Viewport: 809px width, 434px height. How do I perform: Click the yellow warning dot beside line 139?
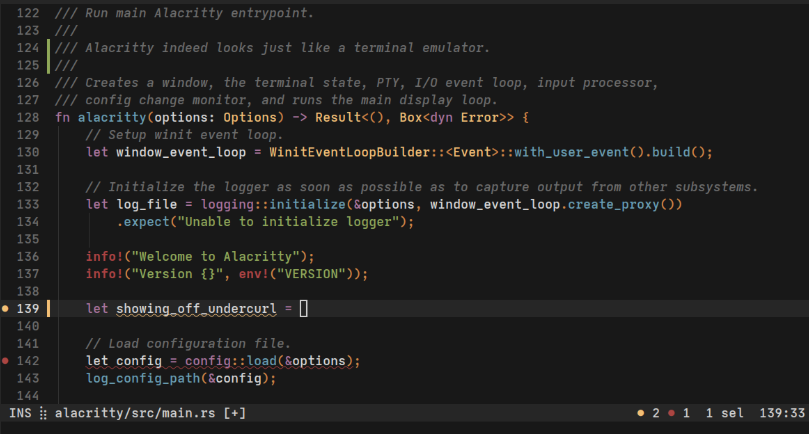5,309
